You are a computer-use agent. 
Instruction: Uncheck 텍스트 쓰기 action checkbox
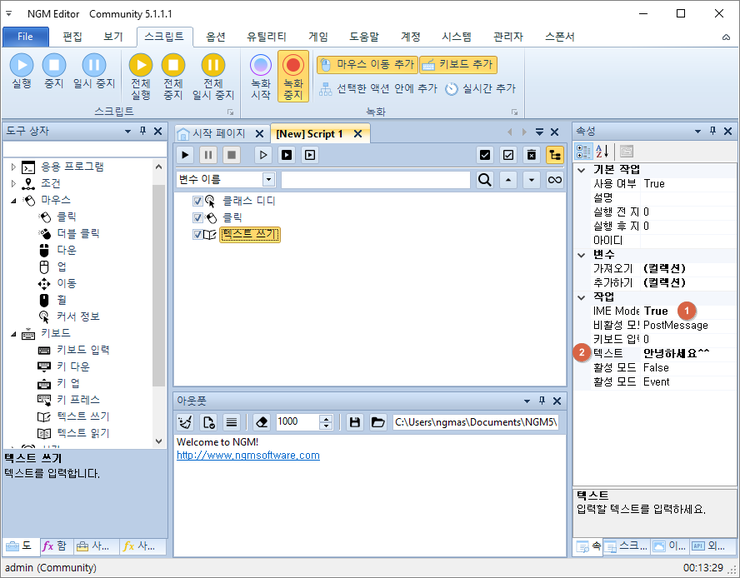(197, 235)
